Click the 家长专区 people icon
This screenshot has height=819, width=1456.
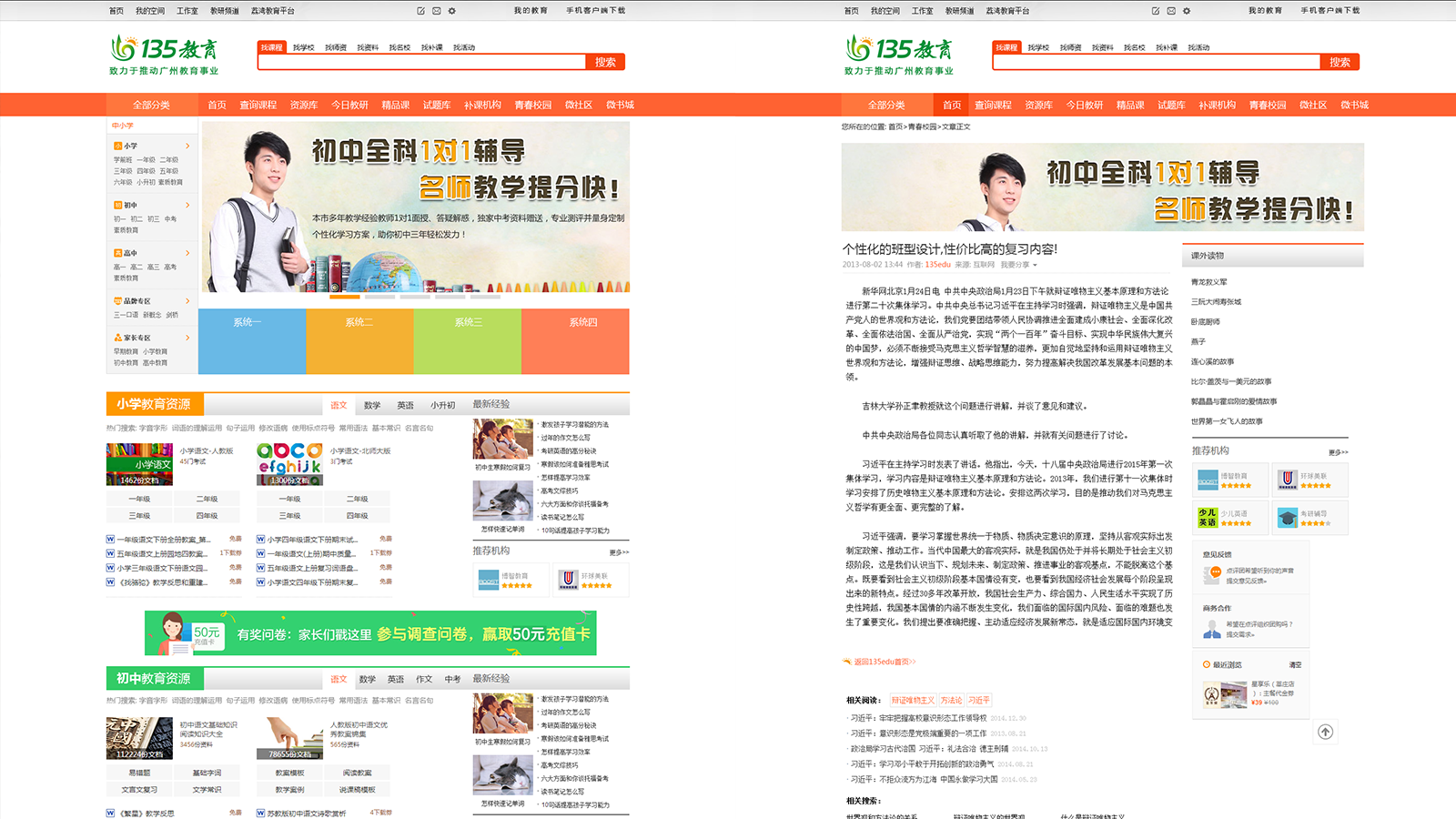click(117, 338)
